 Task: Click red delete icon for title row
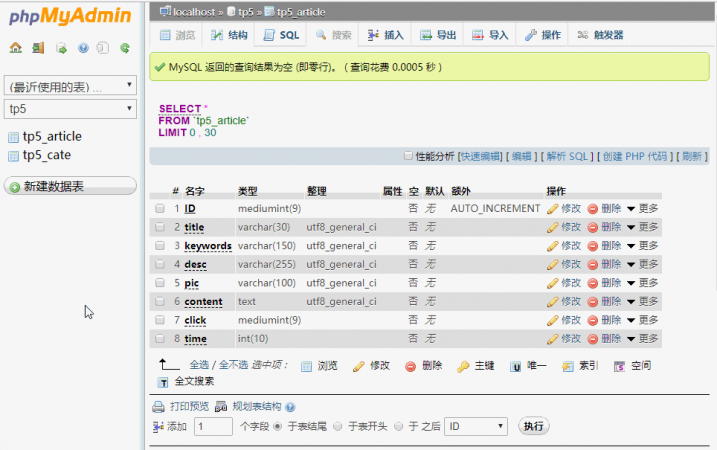tap(593, 228)
